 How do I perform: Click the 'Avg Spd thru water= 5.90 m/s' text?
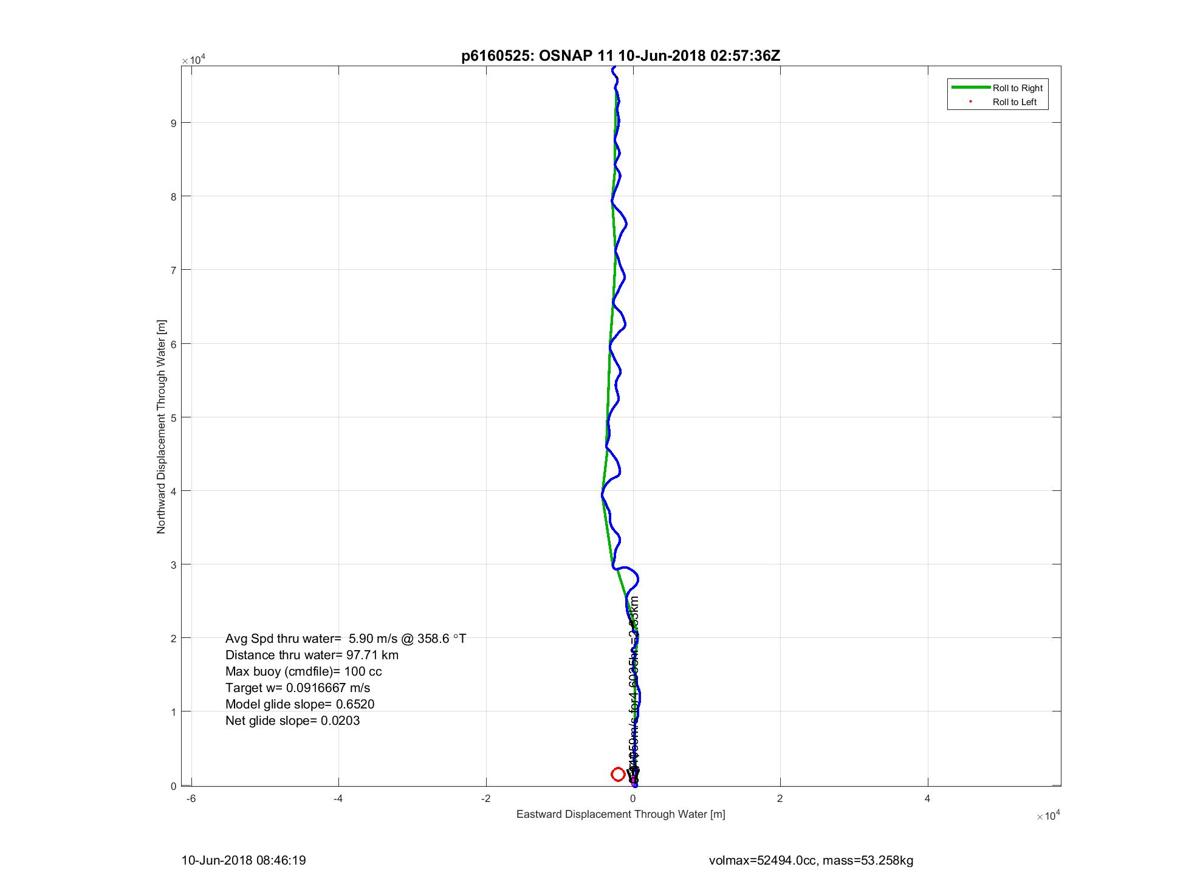tap(310, 638)
